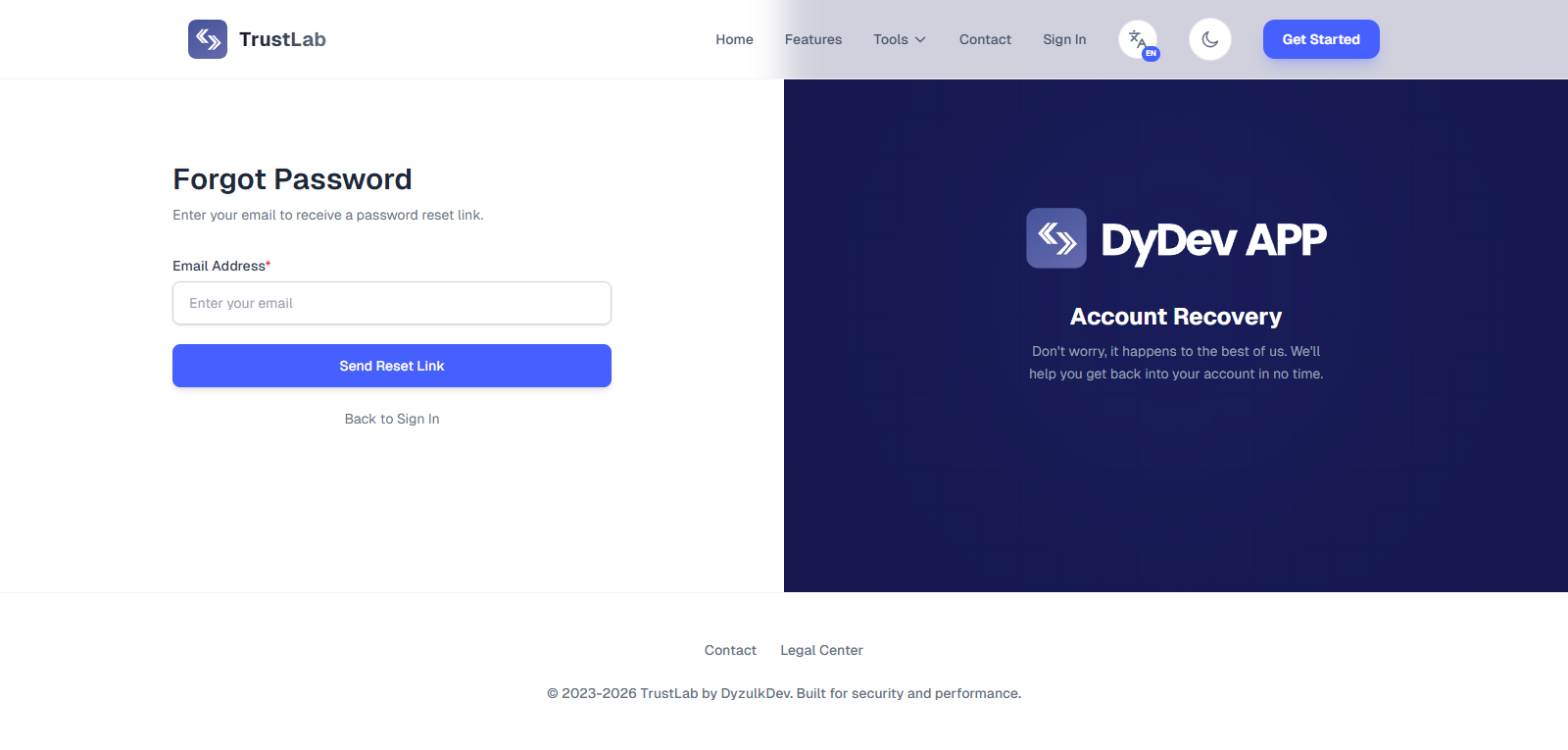The width and height of the screenshot is (1568, 750).
Task: Click the EN language badge
Action: [x=1151, y=54]
